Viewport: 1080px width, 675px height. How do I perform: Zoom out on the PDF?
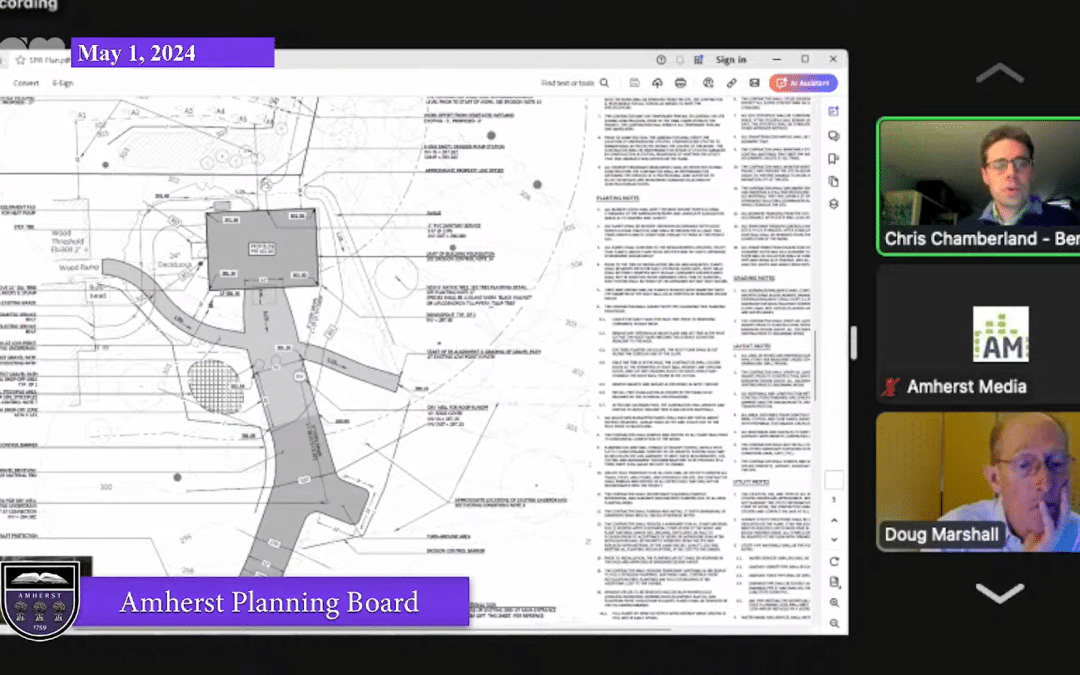[x=834, y=623]
